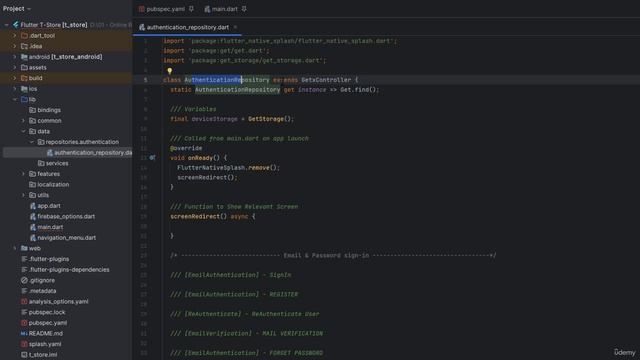
Task: Expand the .idea folder
Action: point(15,46)
